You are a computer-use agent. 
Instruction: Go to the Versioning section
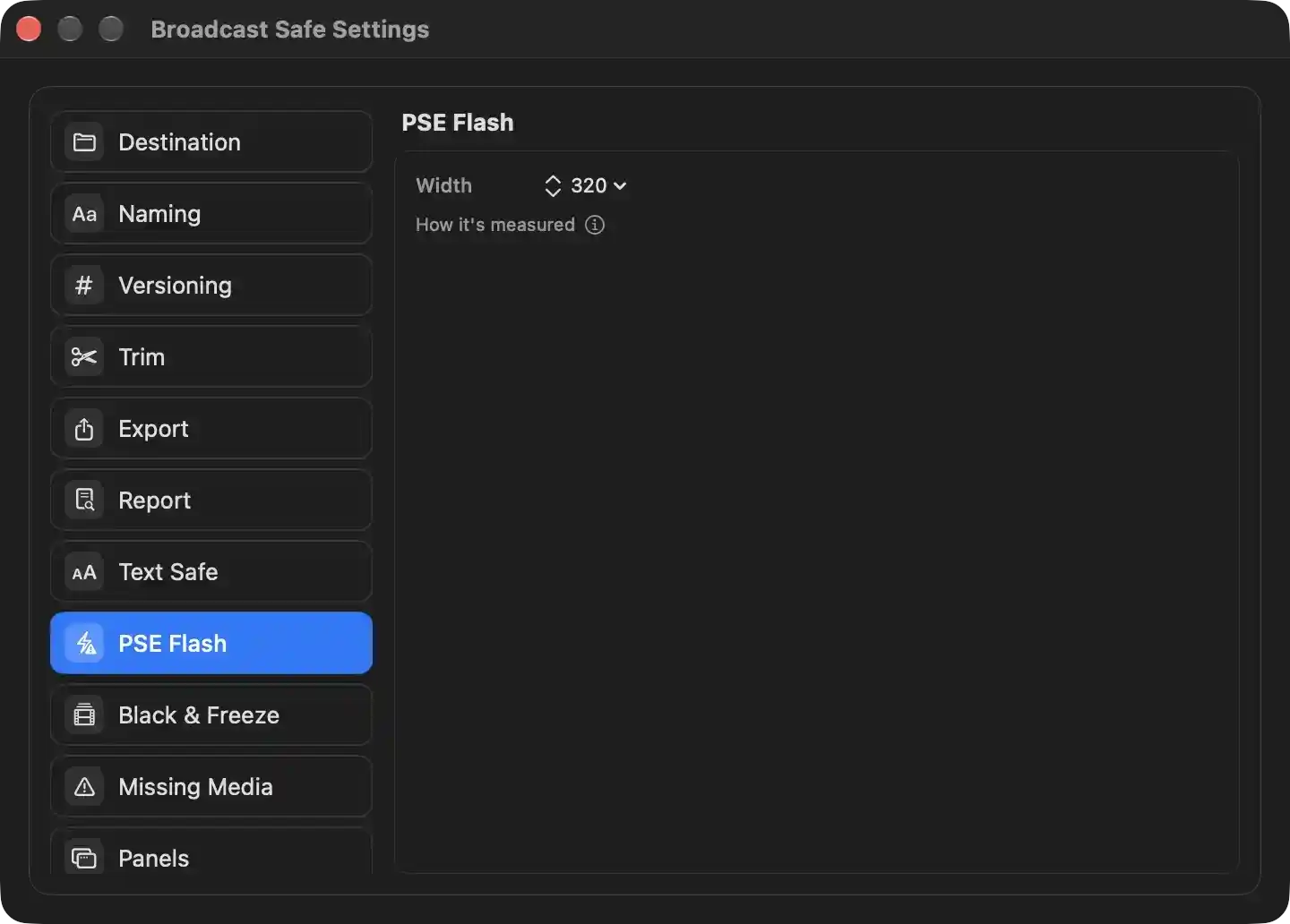211,285
